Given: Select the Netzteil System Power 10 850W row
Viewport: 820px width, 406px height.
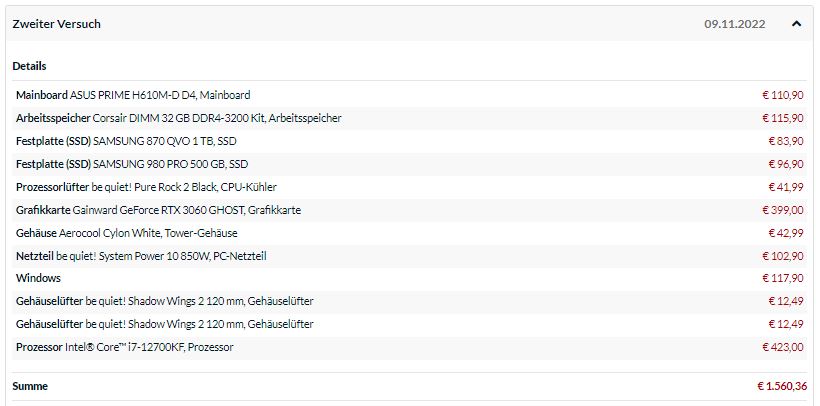Looking at the screenshot, I should click(x=409, y=256).
